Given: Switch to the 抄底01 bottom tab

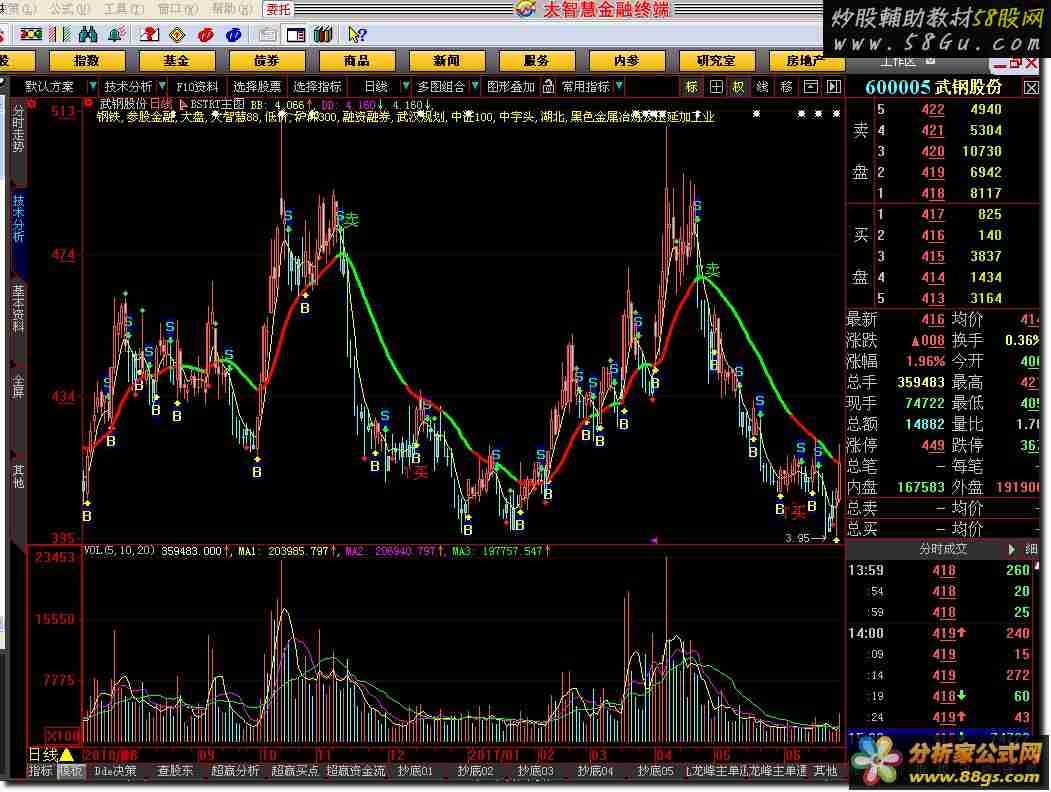Looking at the screenshot, I should [415, 771].
